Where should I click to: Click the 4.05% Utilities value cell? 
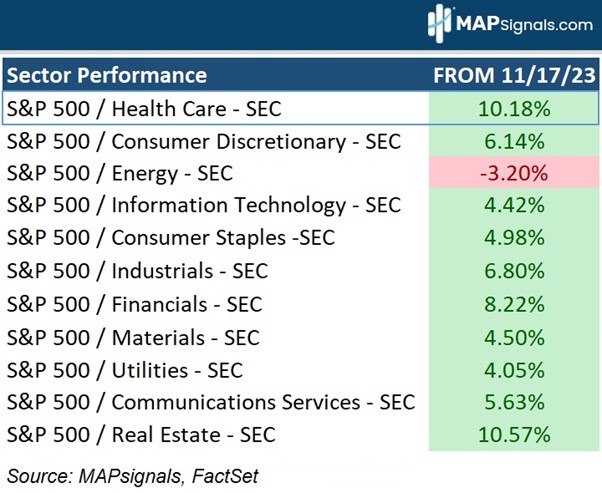510,369
